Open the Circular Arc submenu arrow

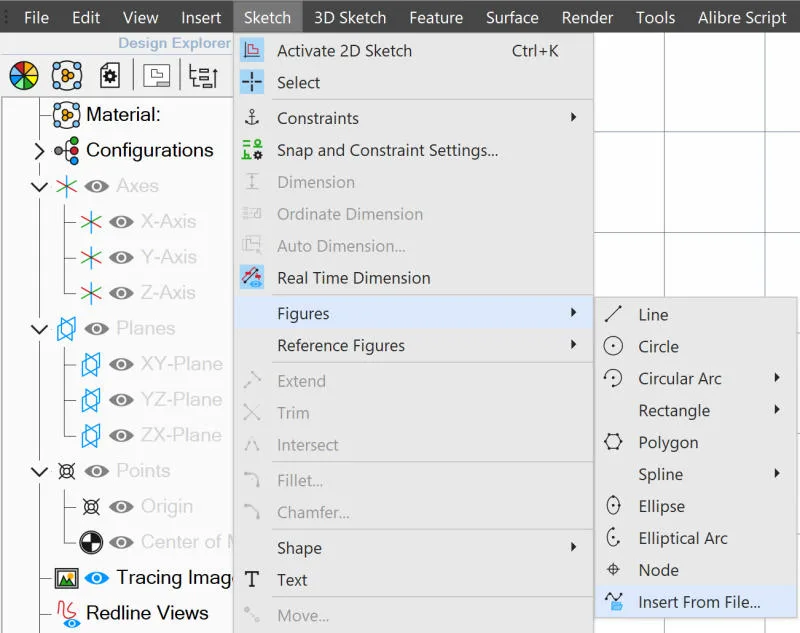pos(777,377)
